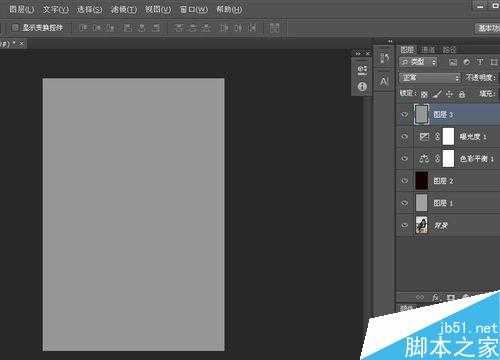500x360 pixels.
Task: Click the link layers icon
Action: 420,297
